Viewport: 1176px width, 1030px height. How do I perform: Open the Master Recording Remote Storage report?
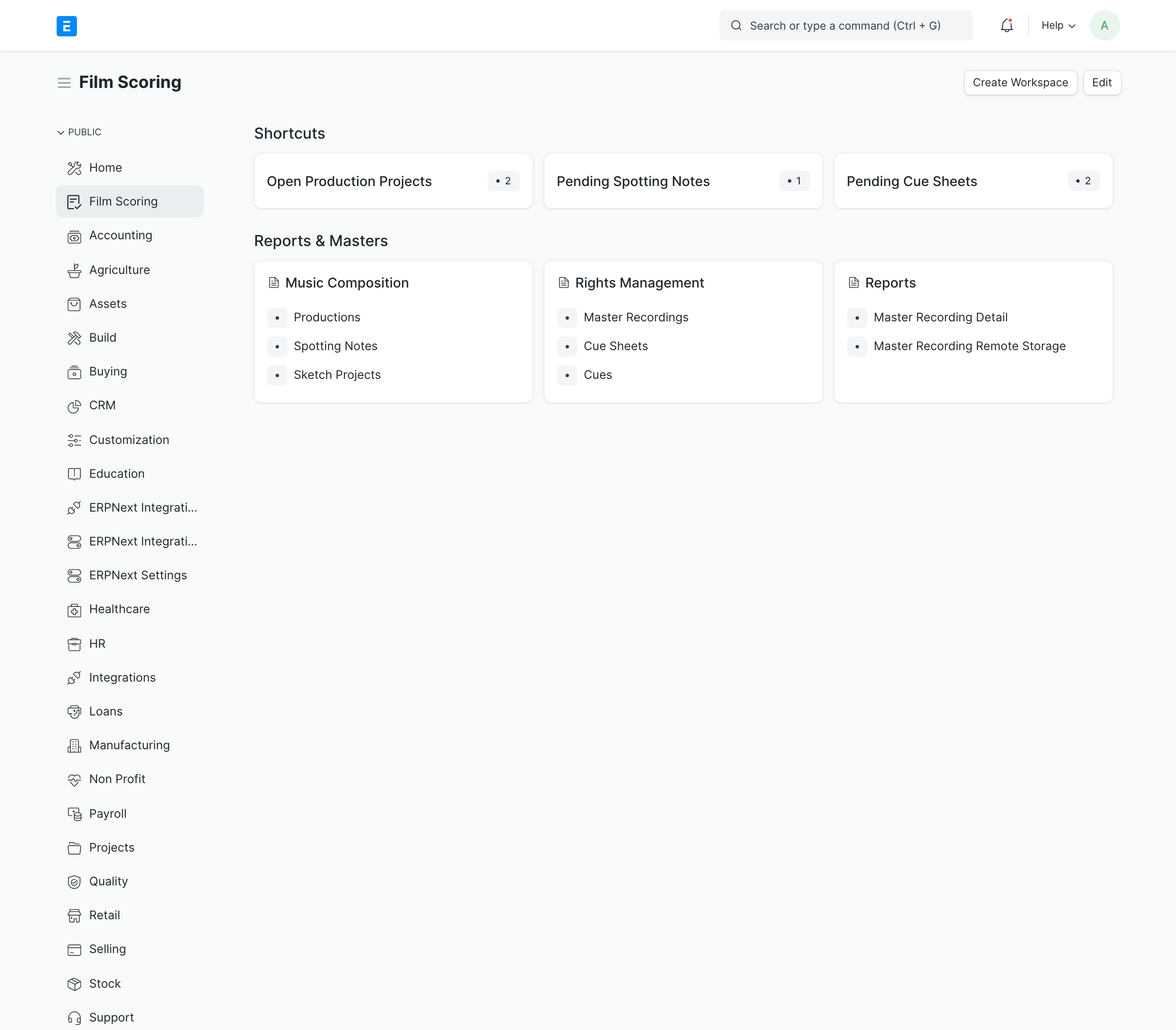pyautogui.click(x=969, y=346)
